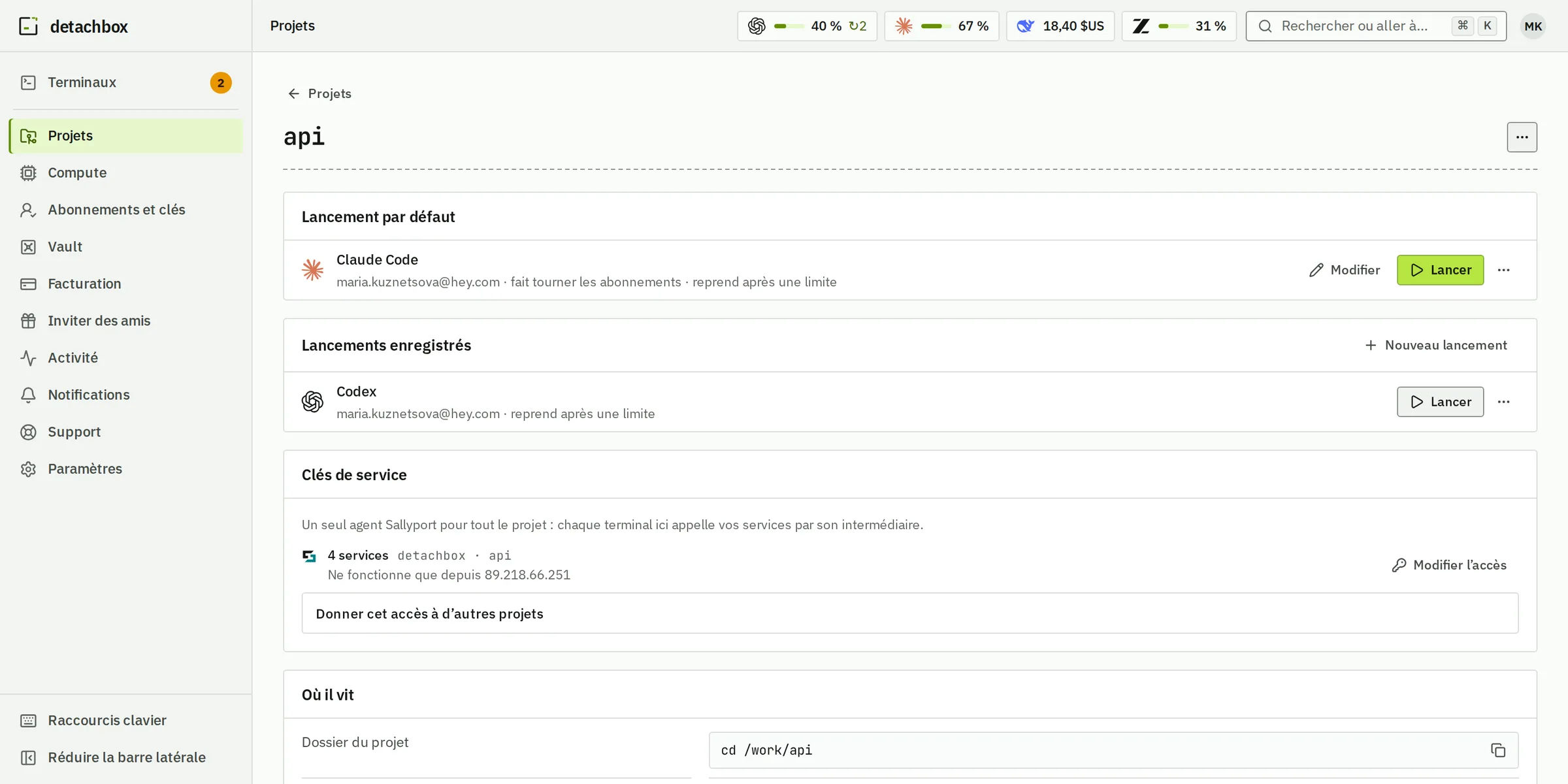
Task: Open more options for Codex row
Action: point(1503,402)
